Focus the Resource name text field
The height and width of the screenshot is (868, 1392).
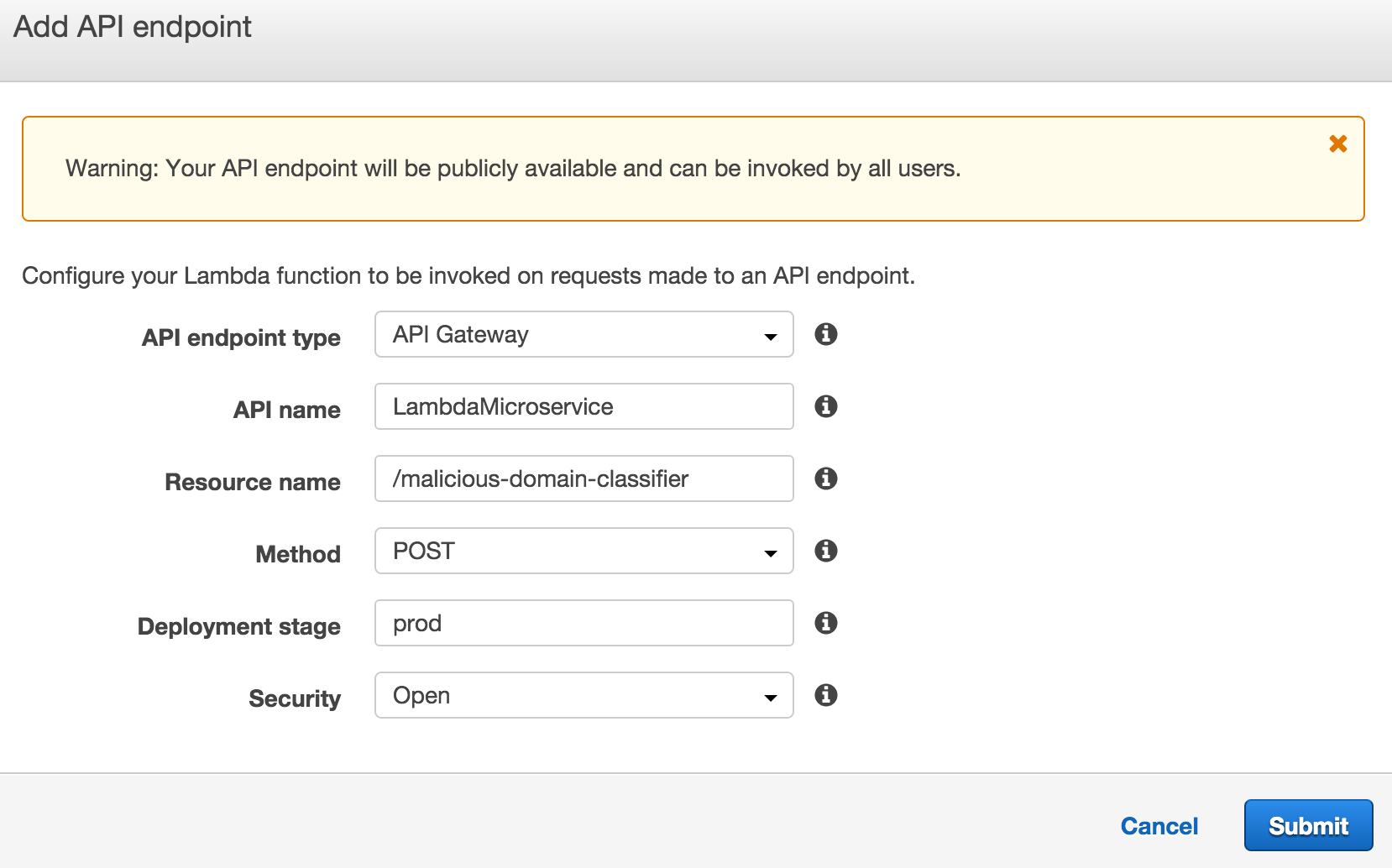tap(583, 478)
